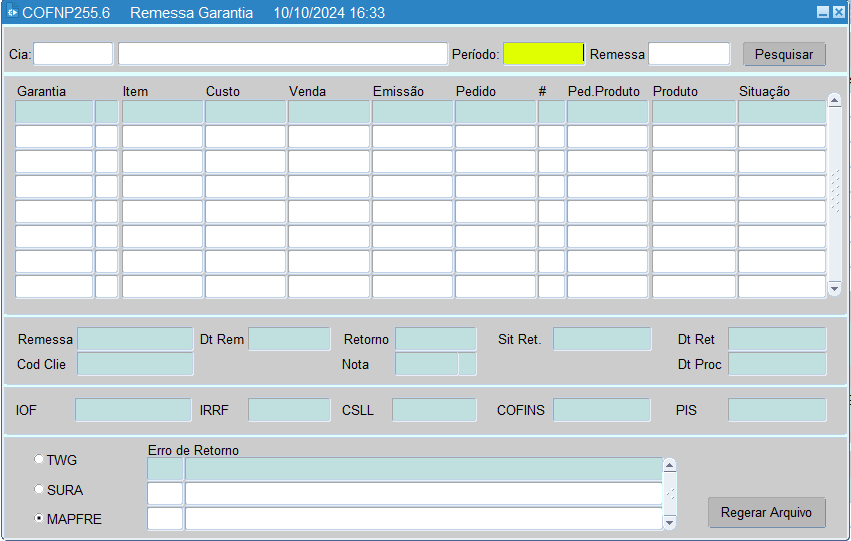Click the Remessa search field at top
851x541 pixels.
pyautogui.click(x=688, y=54)
